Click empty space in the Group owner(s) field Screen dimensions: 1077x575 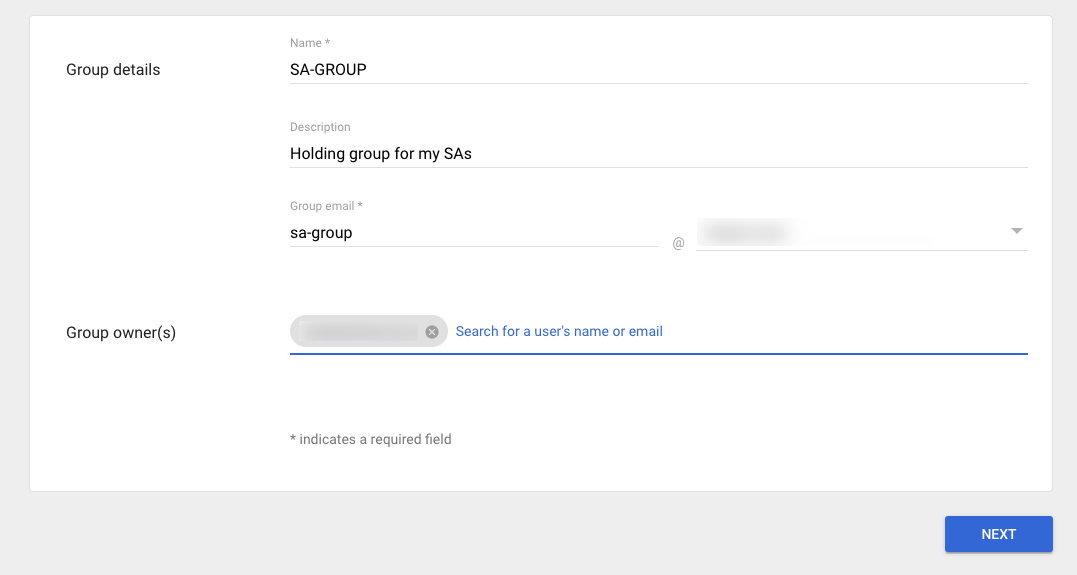(x=850, y=332)
